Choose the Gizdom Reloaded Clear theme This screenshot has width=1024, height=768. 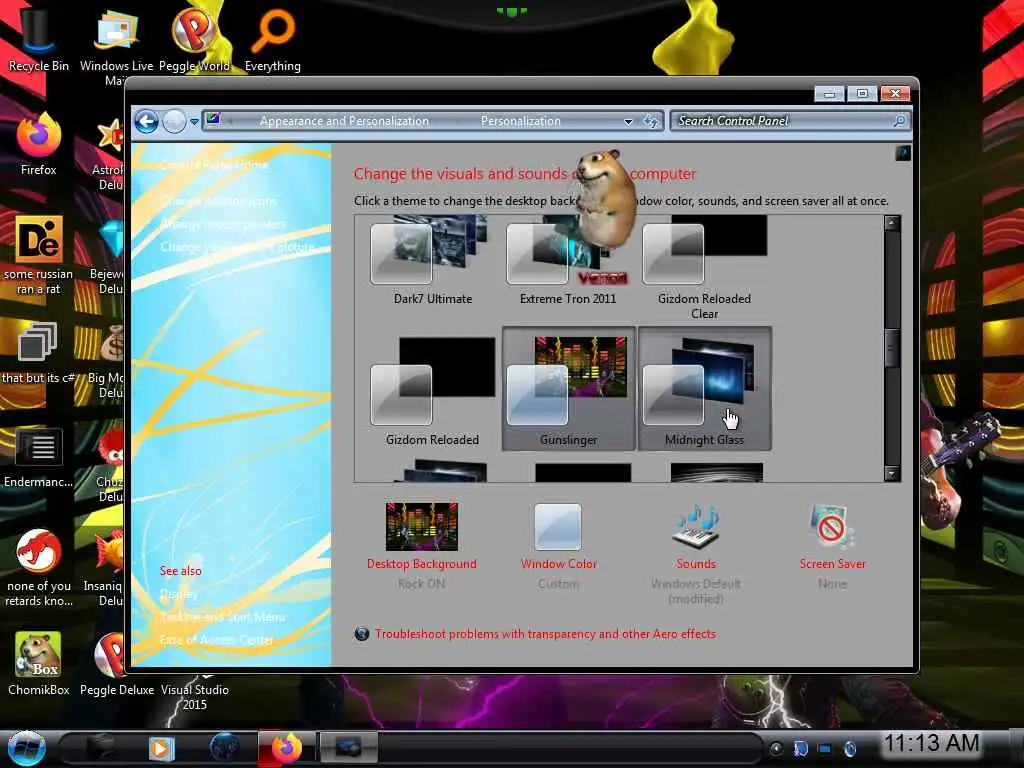[705, 269]
